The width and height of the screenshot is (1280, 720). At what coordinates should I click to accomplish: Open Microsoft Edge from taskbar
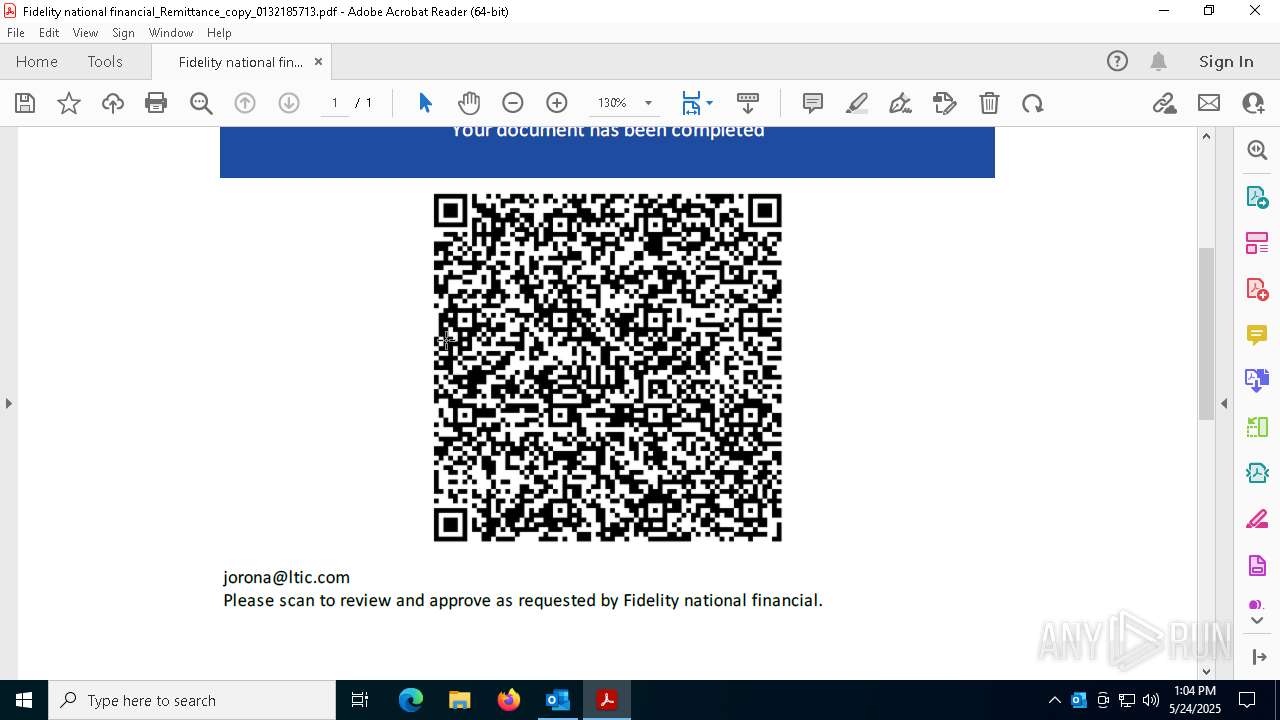(411, 700)
